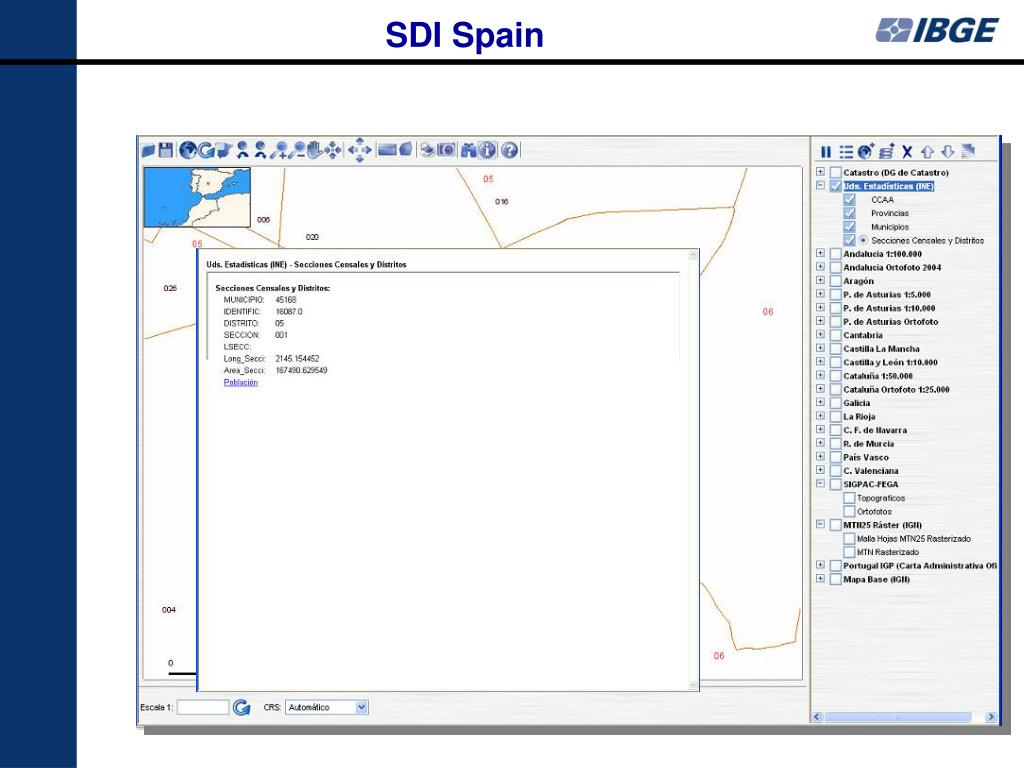Click the add map service globe icon
The height and width of the screenshot is (768, 1024).
[x=866, y=152]
